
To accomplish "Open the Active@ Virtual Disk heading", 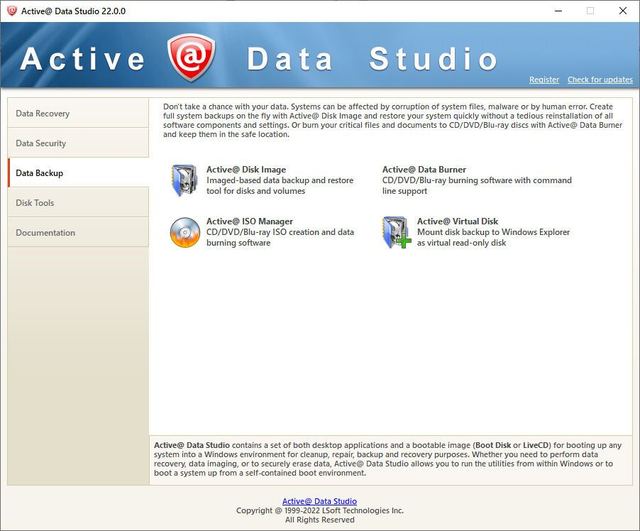I will tap(457, 221).
